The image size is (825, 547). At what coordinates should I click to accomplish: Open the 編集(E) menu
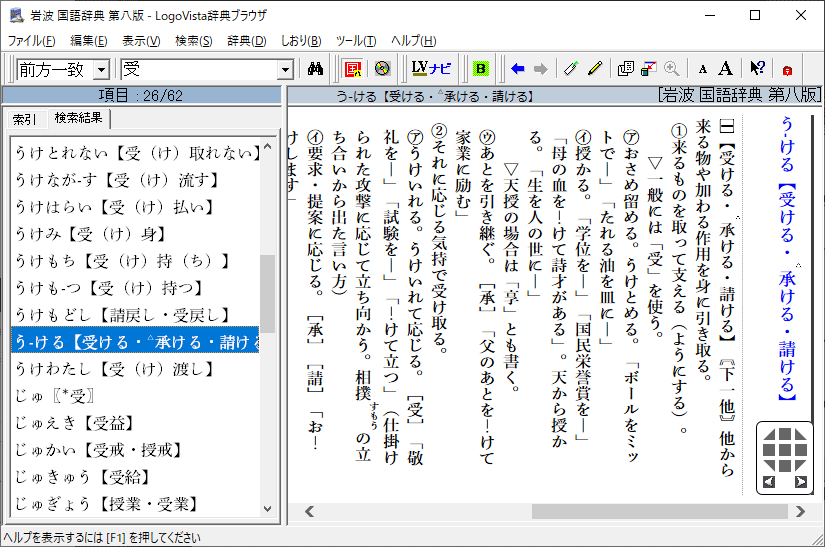click(88, 41)
